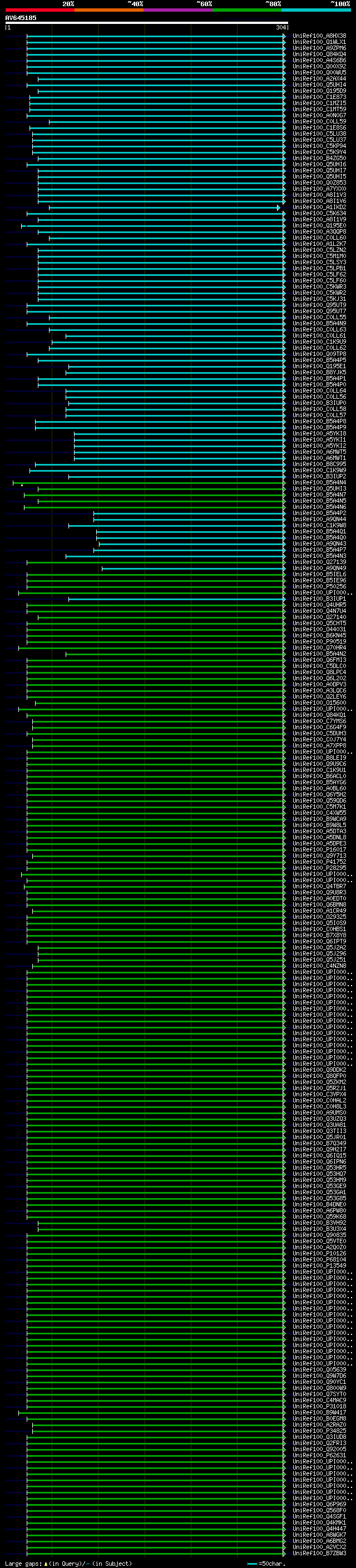Click the green ~80% identity legend bar
Viewport: 356px width, 1568px height.
tap(247, 10)
